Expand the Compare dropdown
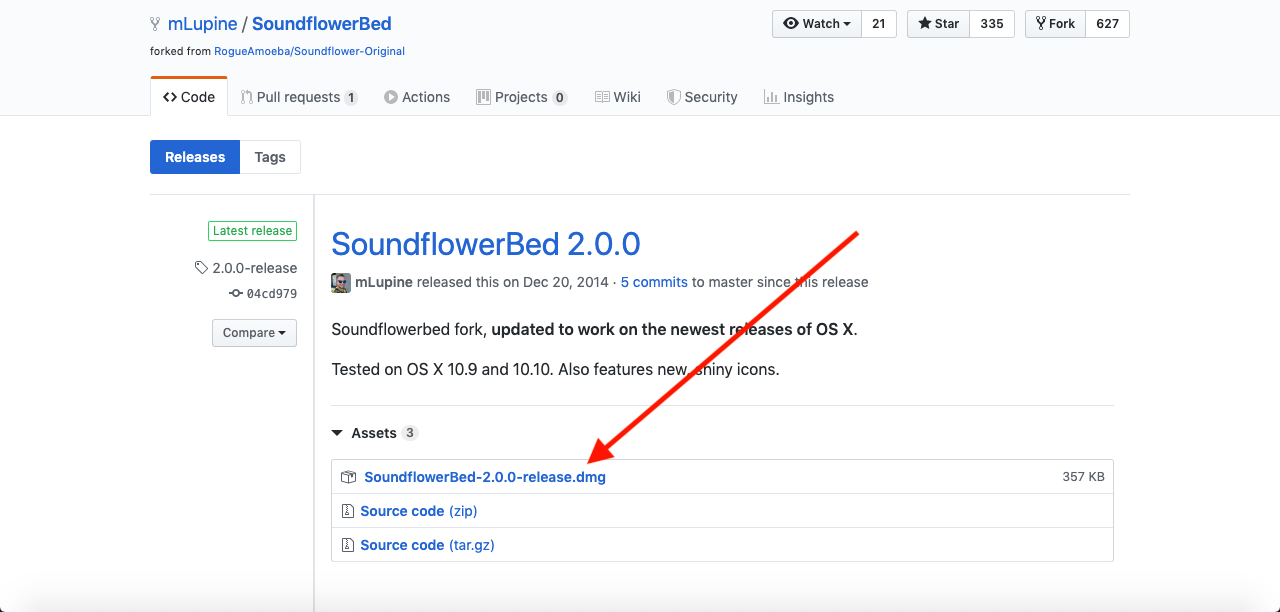Screen dimensions: 1280x612 coord(254,333)
